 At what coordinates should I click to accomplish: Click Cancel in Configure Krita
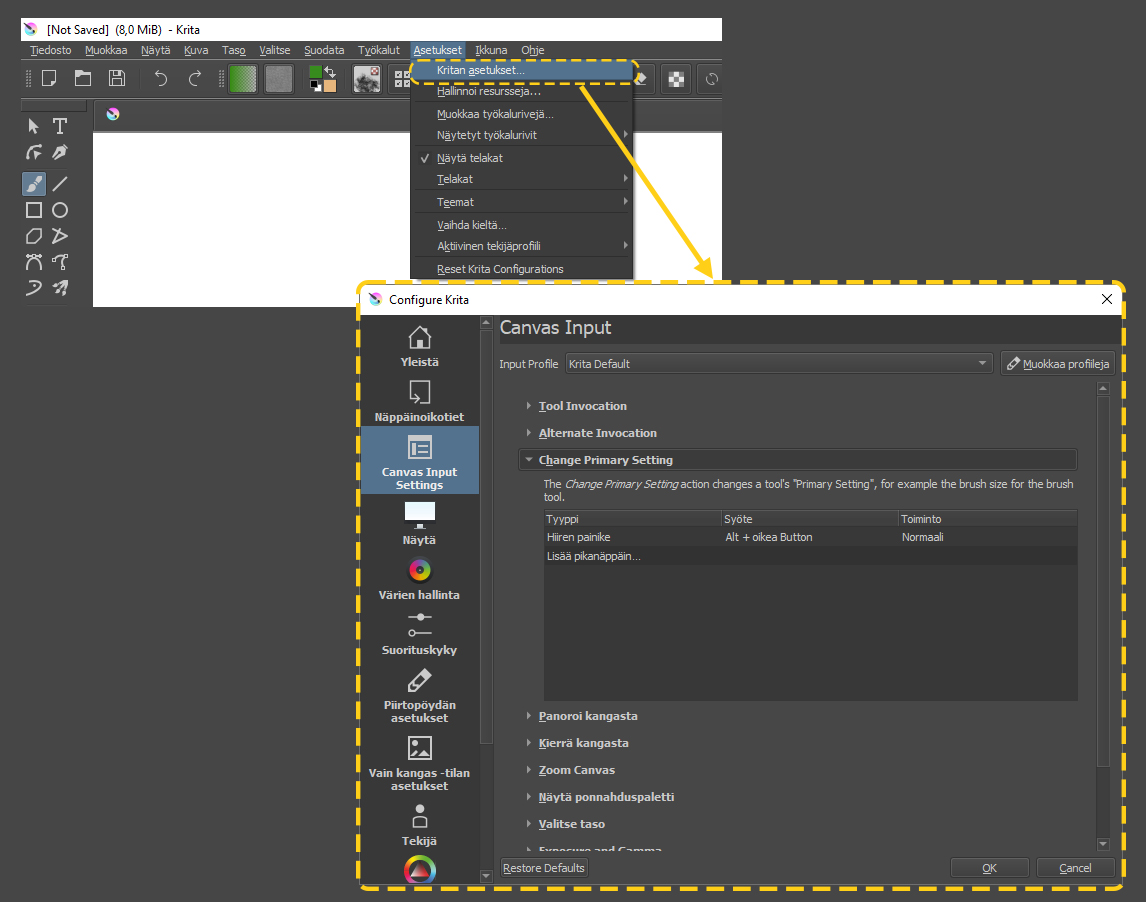coord(1075,868)
